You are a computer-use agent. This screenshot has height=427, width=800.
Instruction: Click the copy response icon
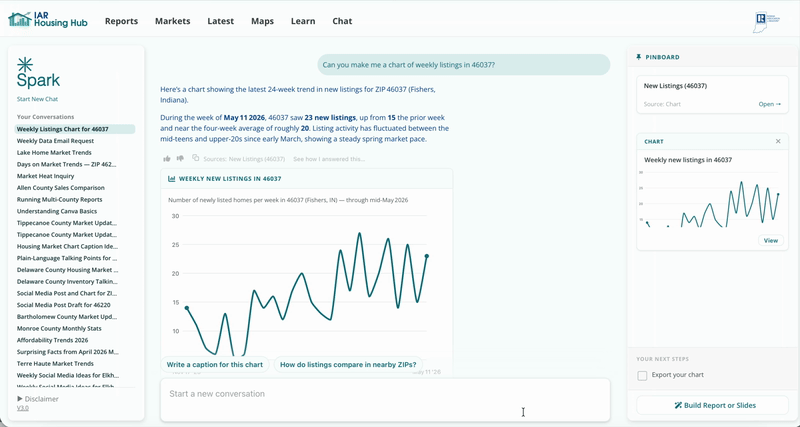tap(195, 158)
